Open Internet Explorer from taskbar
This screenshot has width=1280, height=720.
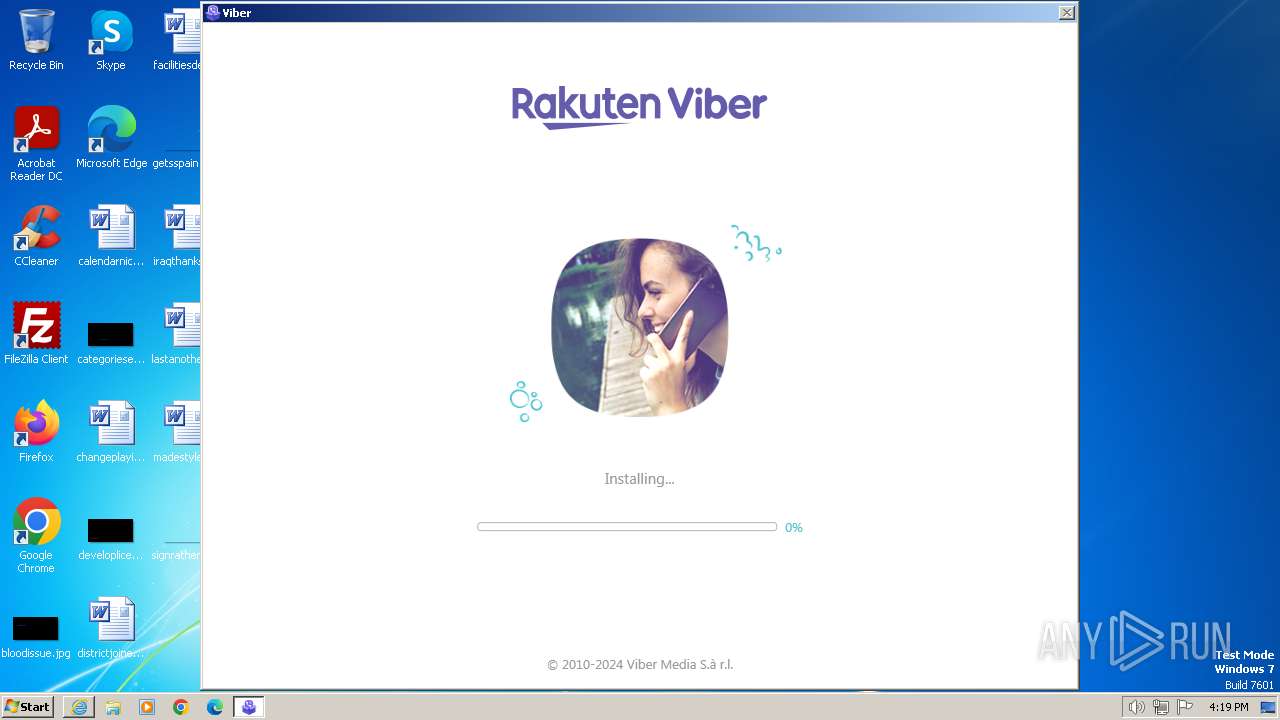79,707
